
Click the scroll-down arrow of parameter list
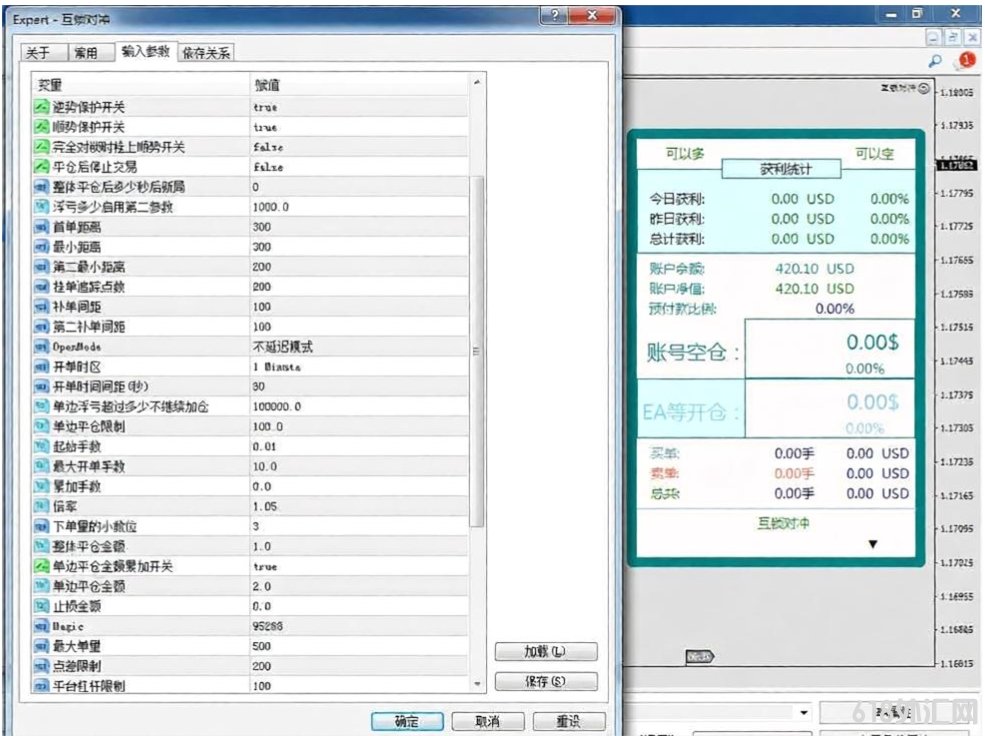[x=477, y=684]
